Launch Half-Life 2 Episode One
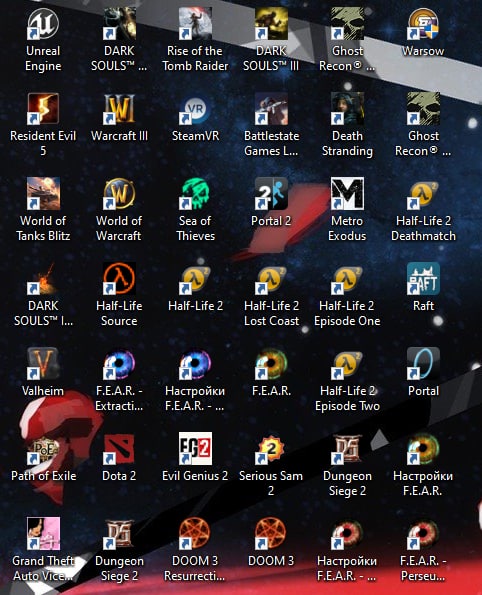This screenshot has width=482, height=595. click(x=347, y=279)
